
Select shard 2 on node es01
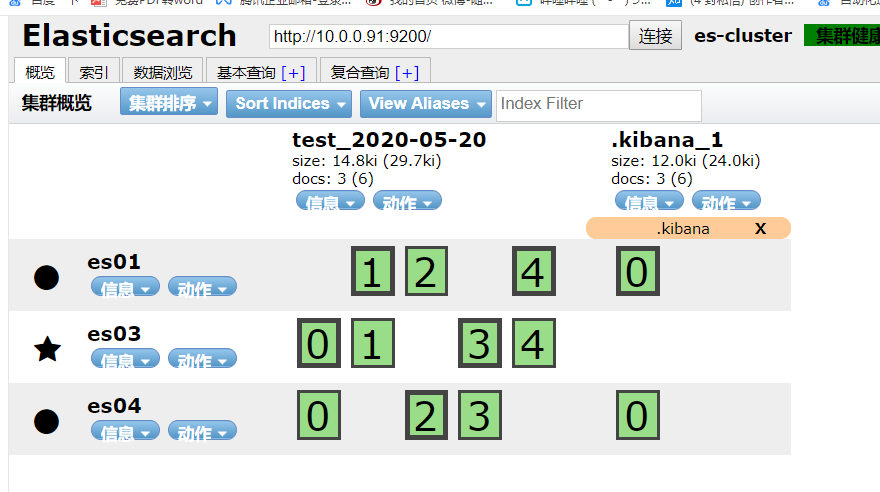click(x=426, y=271)
